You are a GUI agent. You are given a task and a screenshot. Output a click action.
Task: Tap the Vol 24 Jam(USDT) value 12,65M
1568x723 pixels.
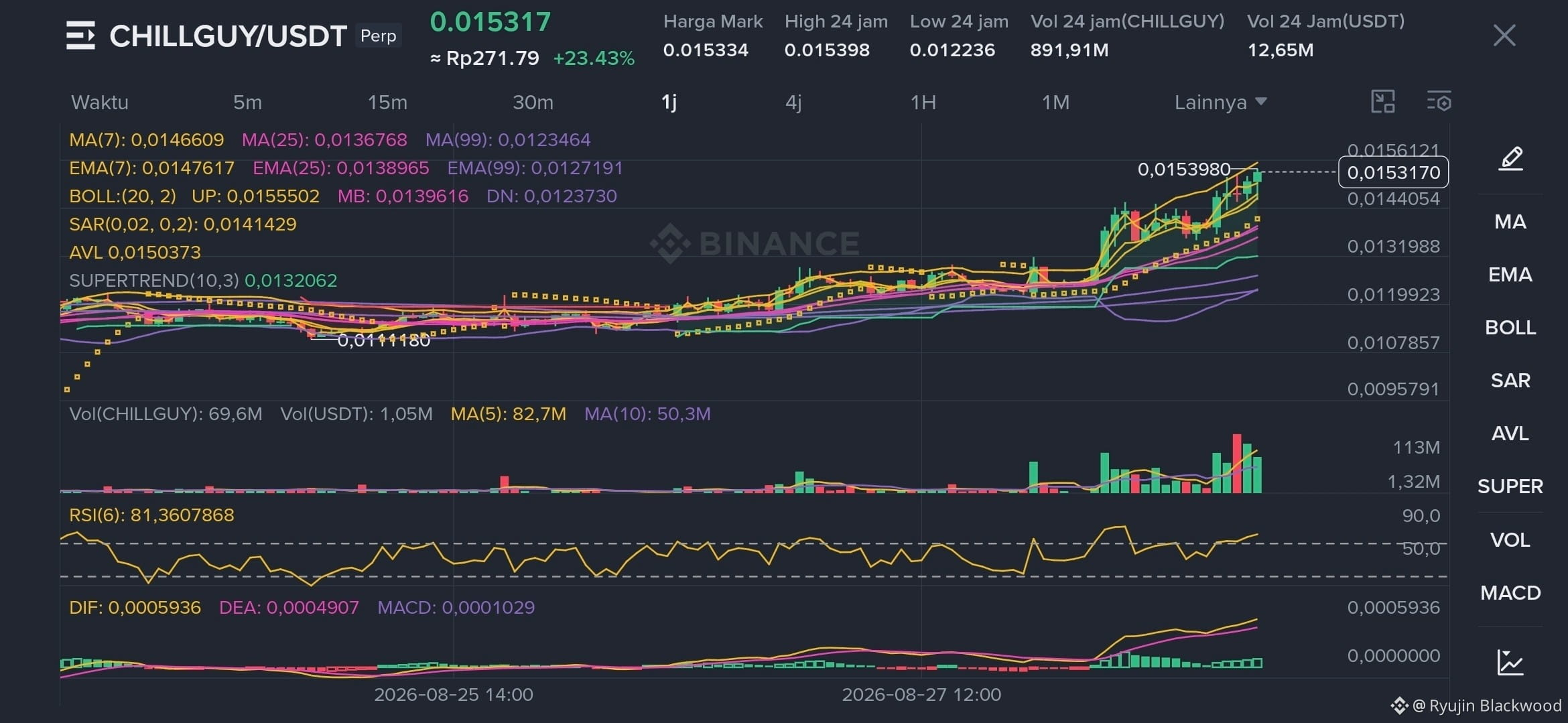coord(1280,50)
